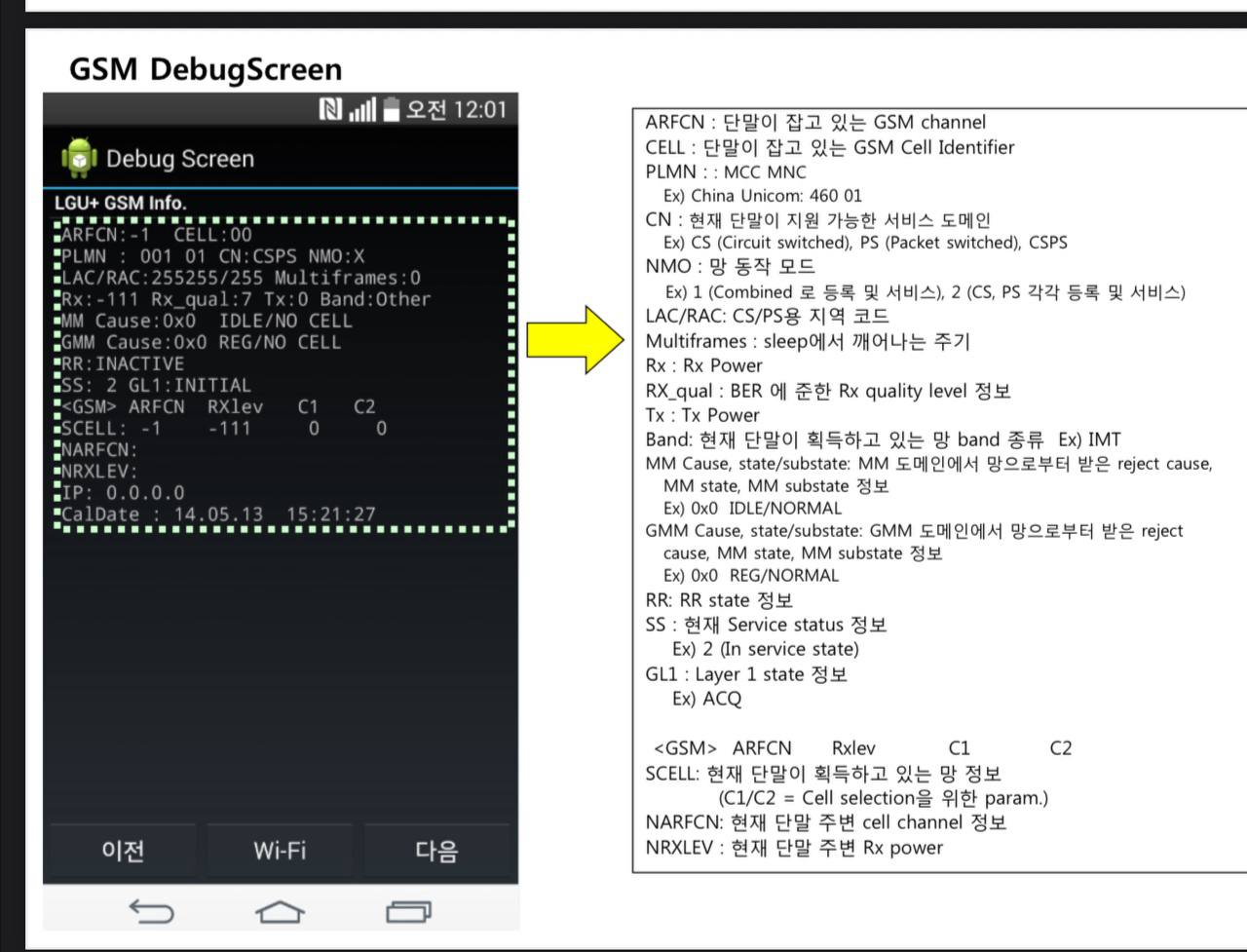Click the IP: 0.0.0.0 line

[123, 493]
